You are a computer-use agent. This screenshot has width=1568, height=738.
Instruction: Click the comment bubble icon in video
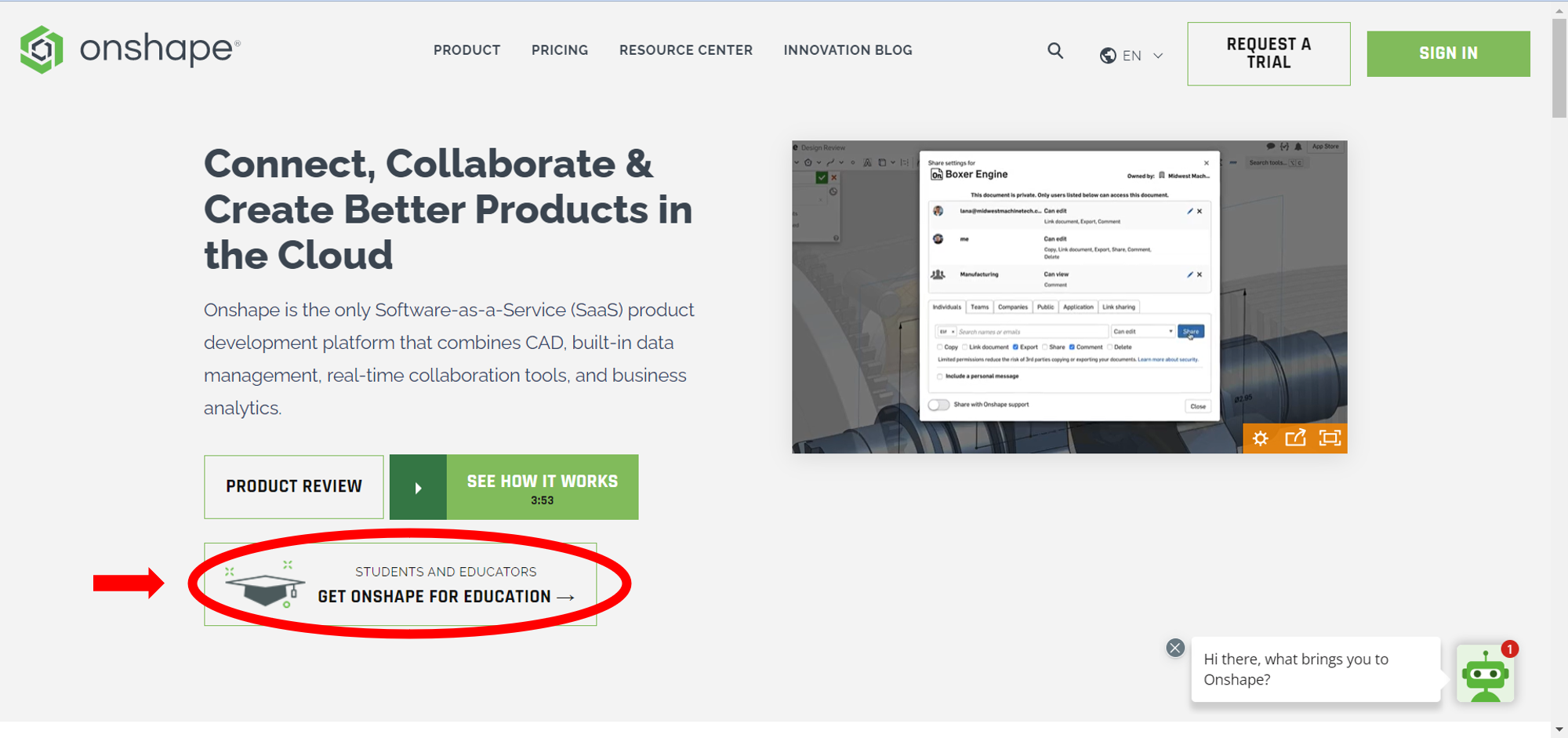1270,147
